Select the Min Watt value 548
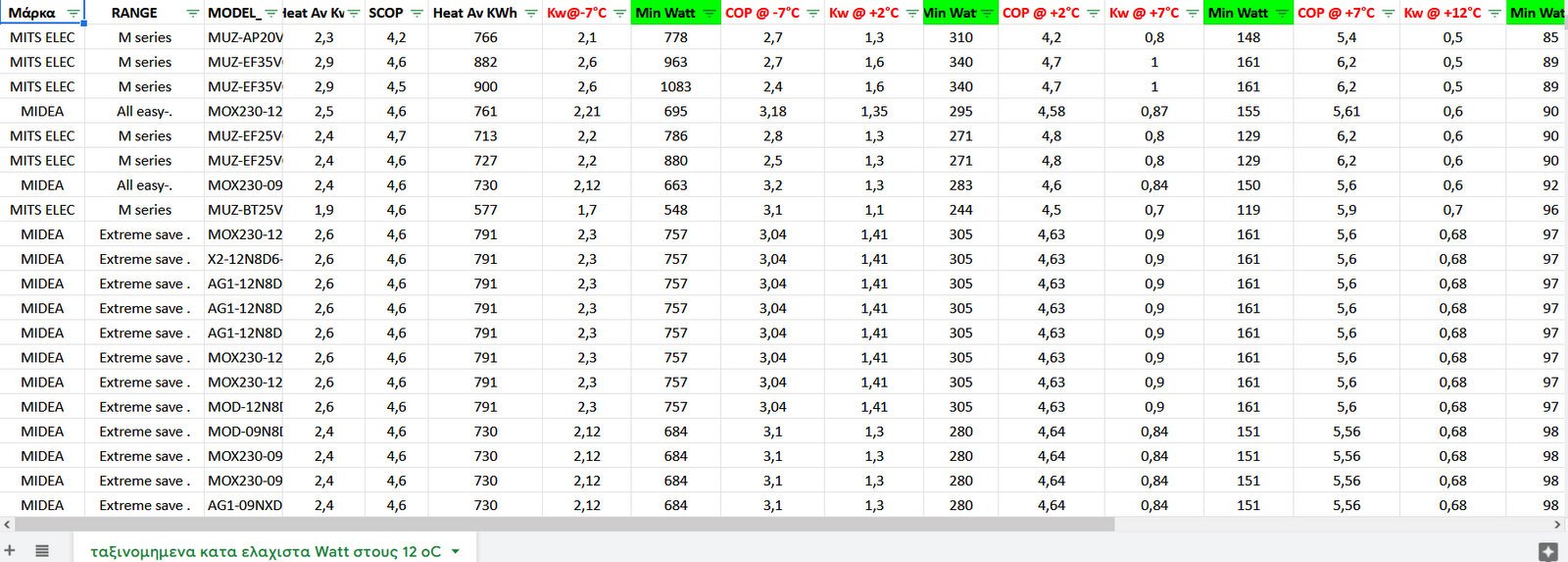The width and height of the screenshot is (1568, 562). (675, 210)
